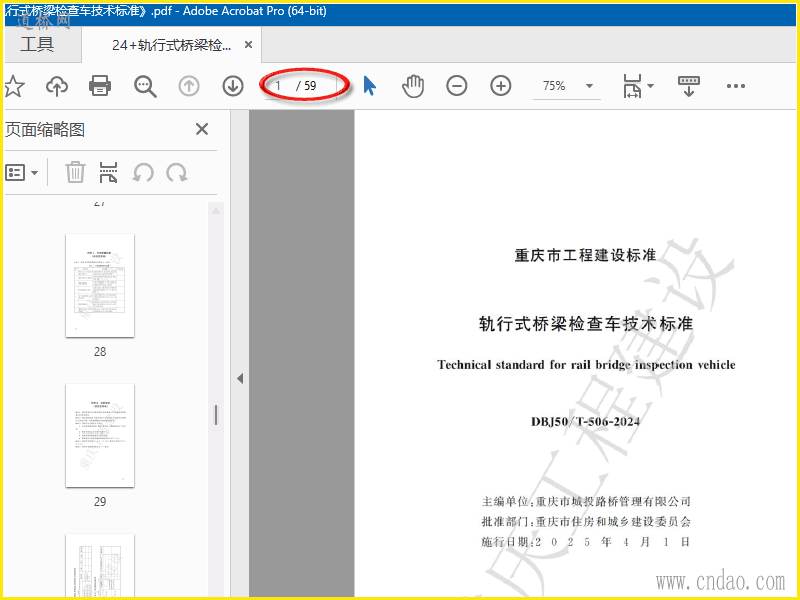
Task: Close the 页面缩略图 panel
Action: [202, 129]
